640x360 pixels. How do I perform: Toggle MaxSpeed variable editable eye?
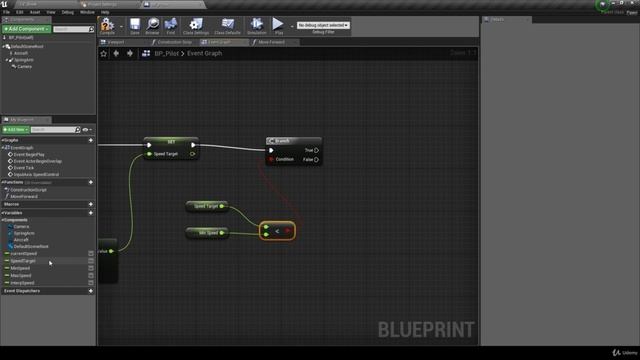click(x=91, y=276)
